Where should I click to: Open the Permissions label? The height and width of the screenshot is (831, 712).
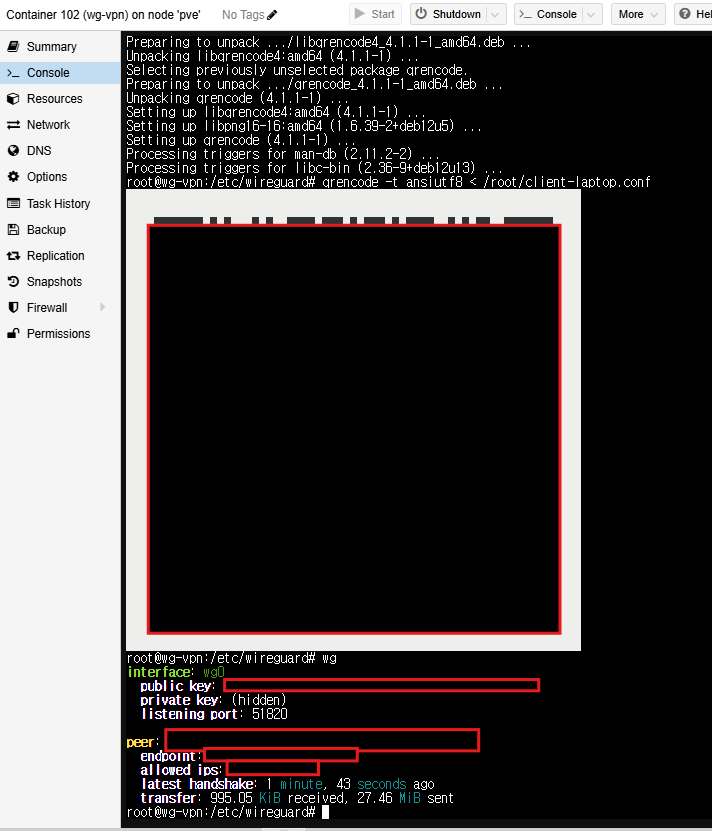58,333
